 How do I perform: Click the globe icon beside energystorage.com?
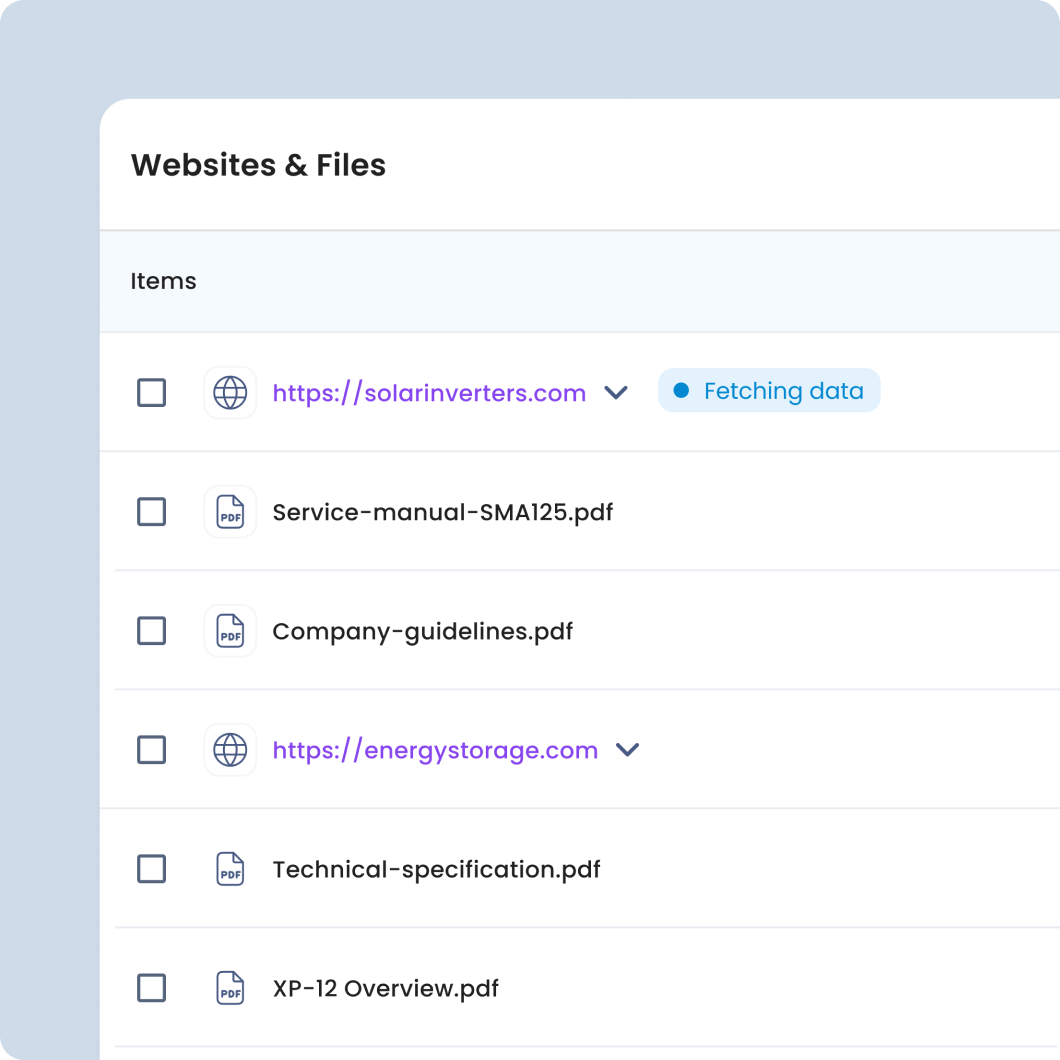(230, 750)
